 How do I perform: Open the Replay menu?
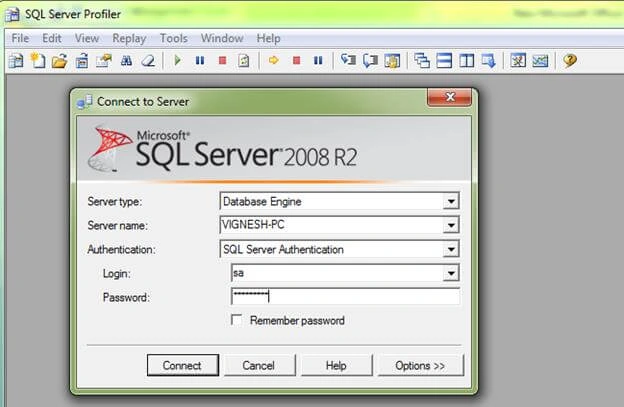pos(129,39)
